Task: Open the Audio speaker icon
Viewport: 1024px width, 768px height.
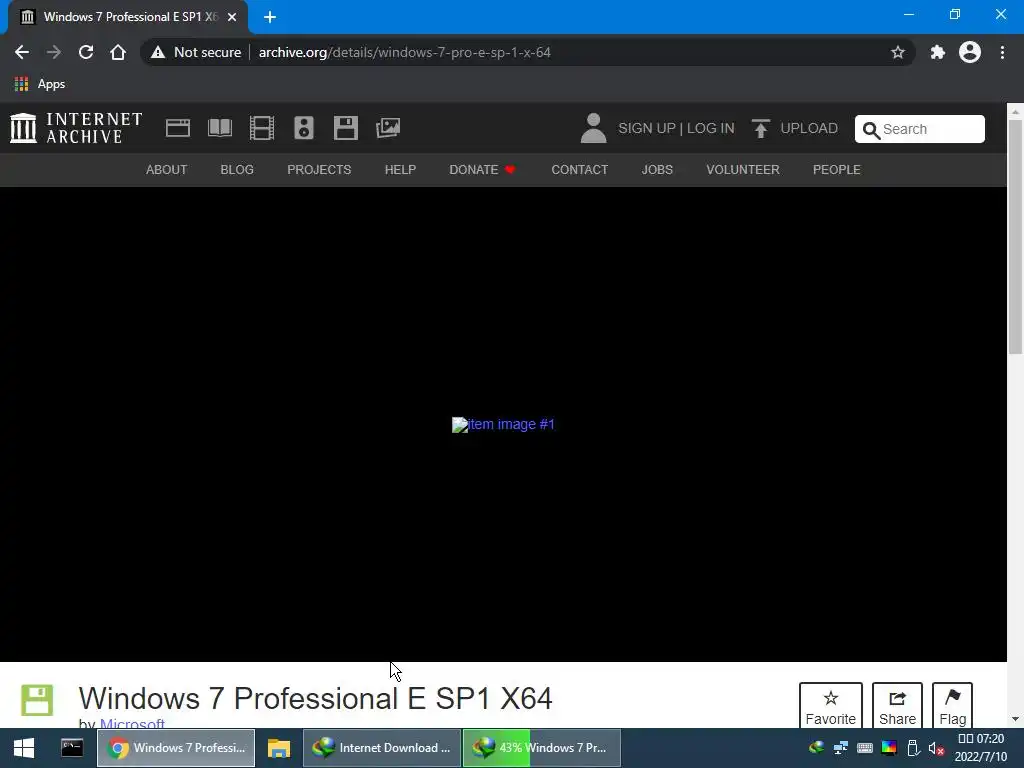Action: point(304,128)
